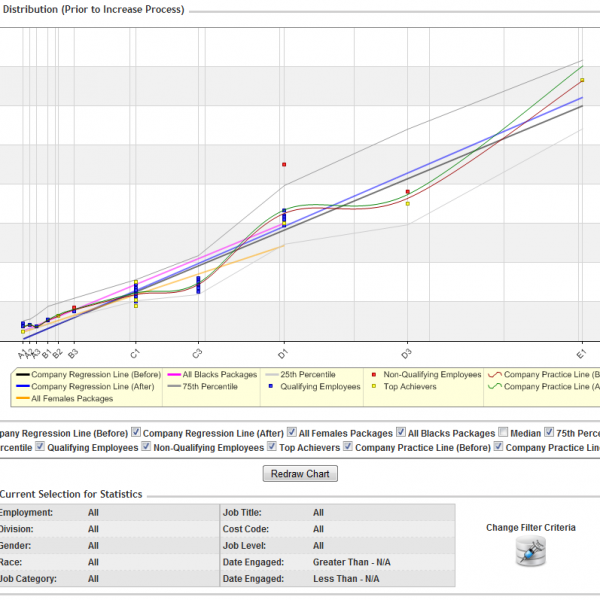Disable the Top Achievers checkbox

[x=272, y=446]
